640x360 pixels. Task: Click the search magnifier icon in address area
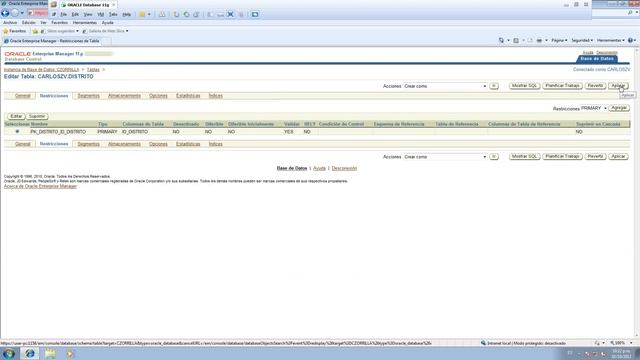[x=630, y=13]
